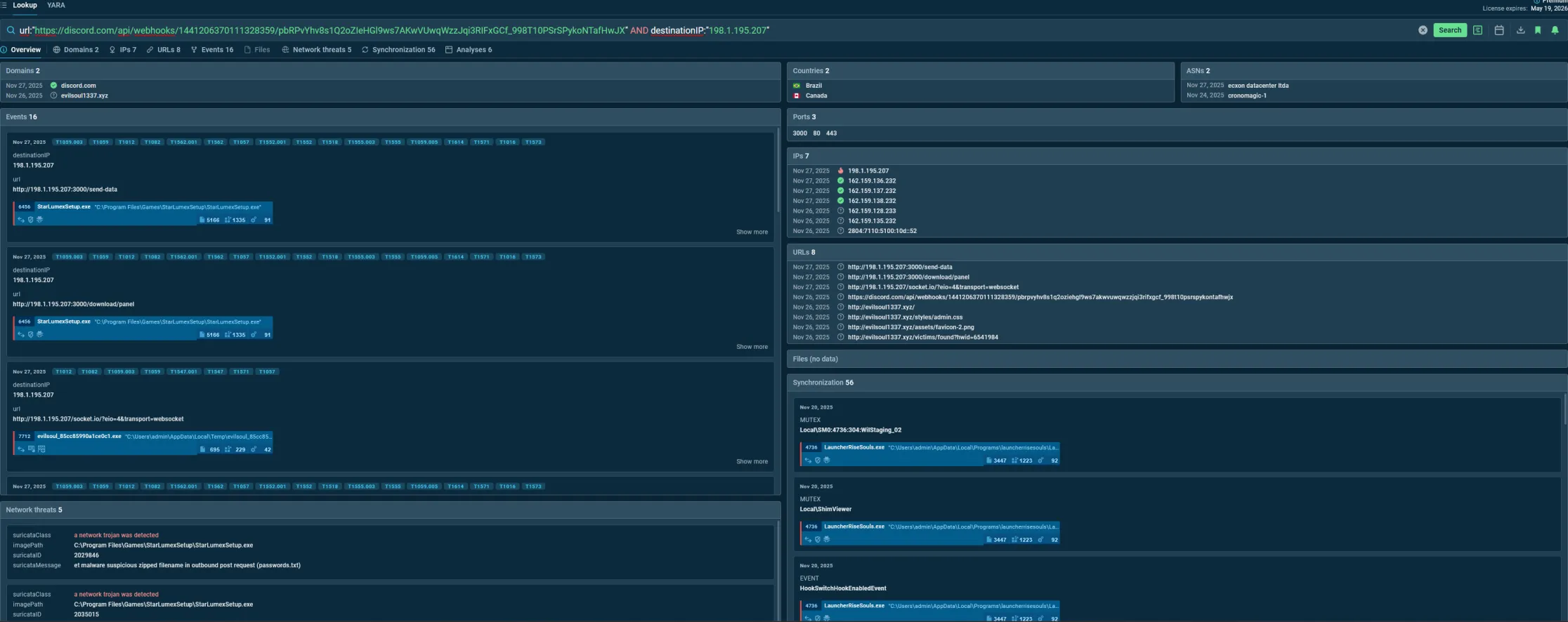Image resolution: width=1568 pixels, height=622 pixels.
Task: Click the green bookmark icon
Action: click(x=1538, y=30)
